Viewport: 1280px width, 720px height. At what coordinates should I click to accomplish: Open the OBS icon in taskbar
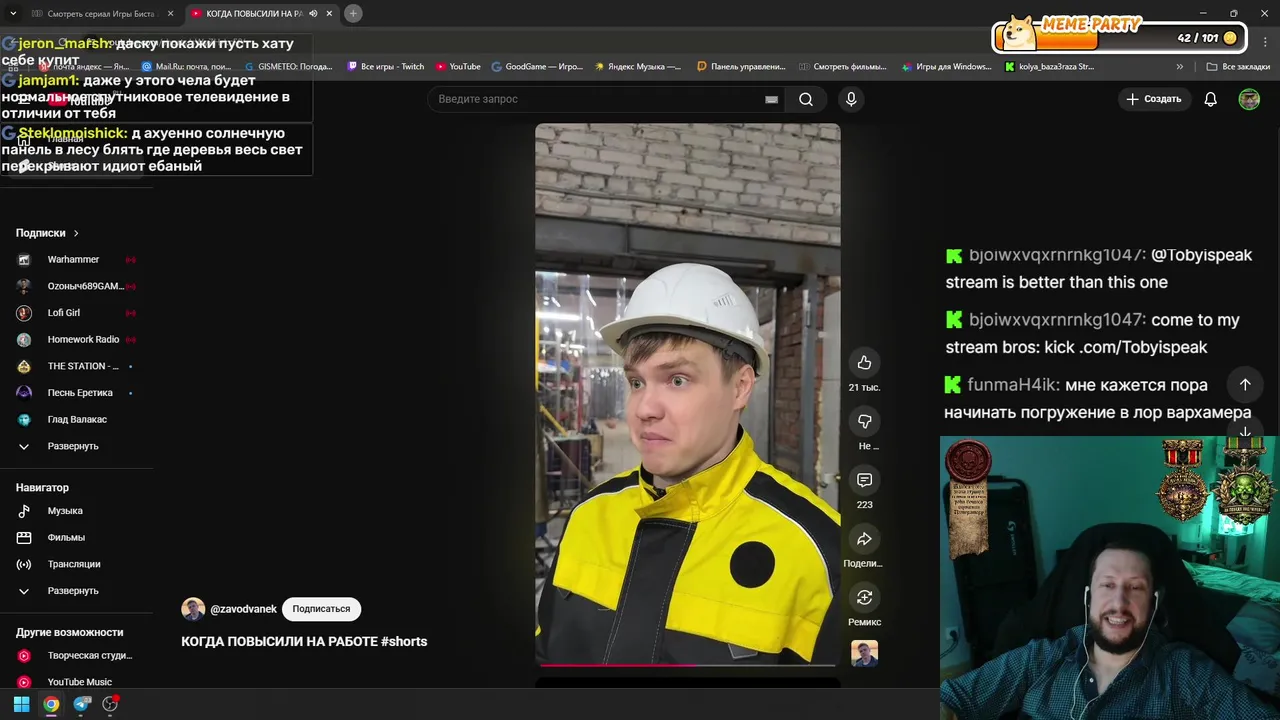[110, 704]
